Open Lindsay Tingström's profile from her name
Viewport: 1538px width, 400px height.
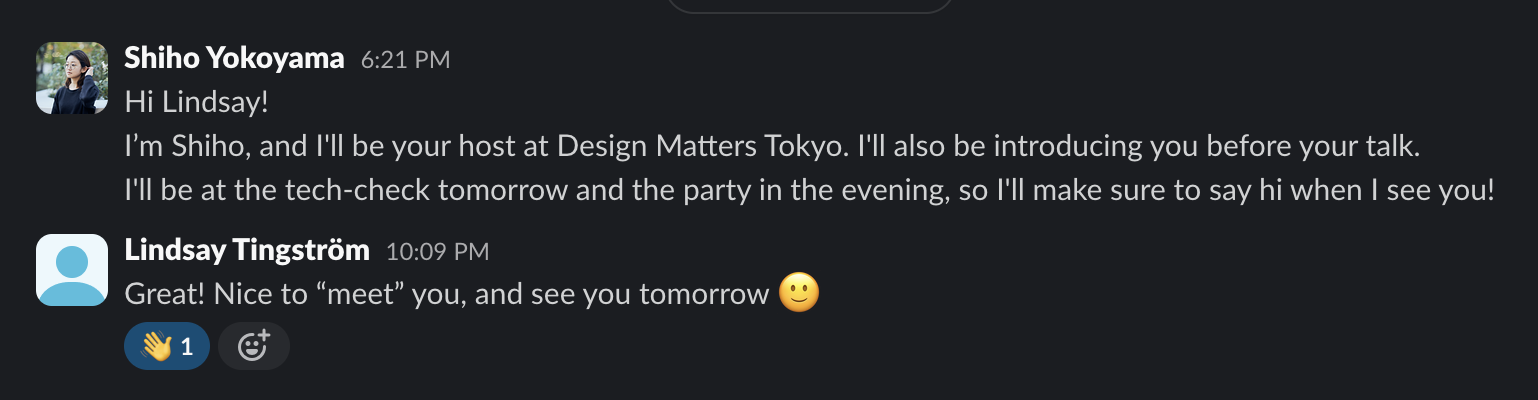[x=247, y=250]
